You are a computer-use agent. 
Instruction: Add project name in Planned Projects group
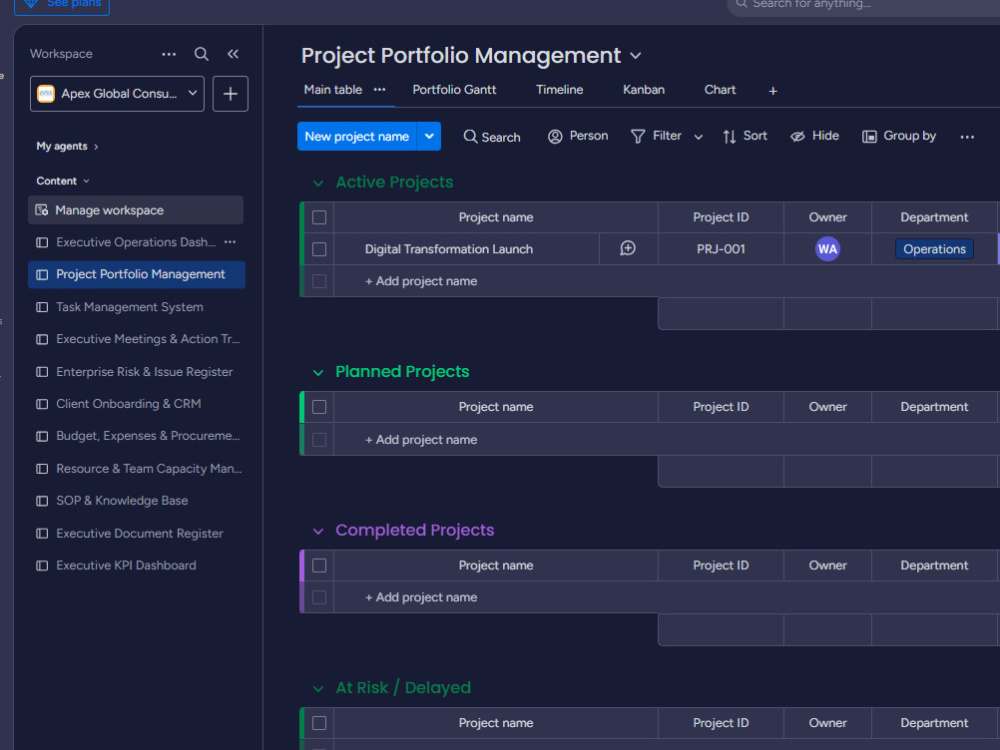(x=421, y=440)
